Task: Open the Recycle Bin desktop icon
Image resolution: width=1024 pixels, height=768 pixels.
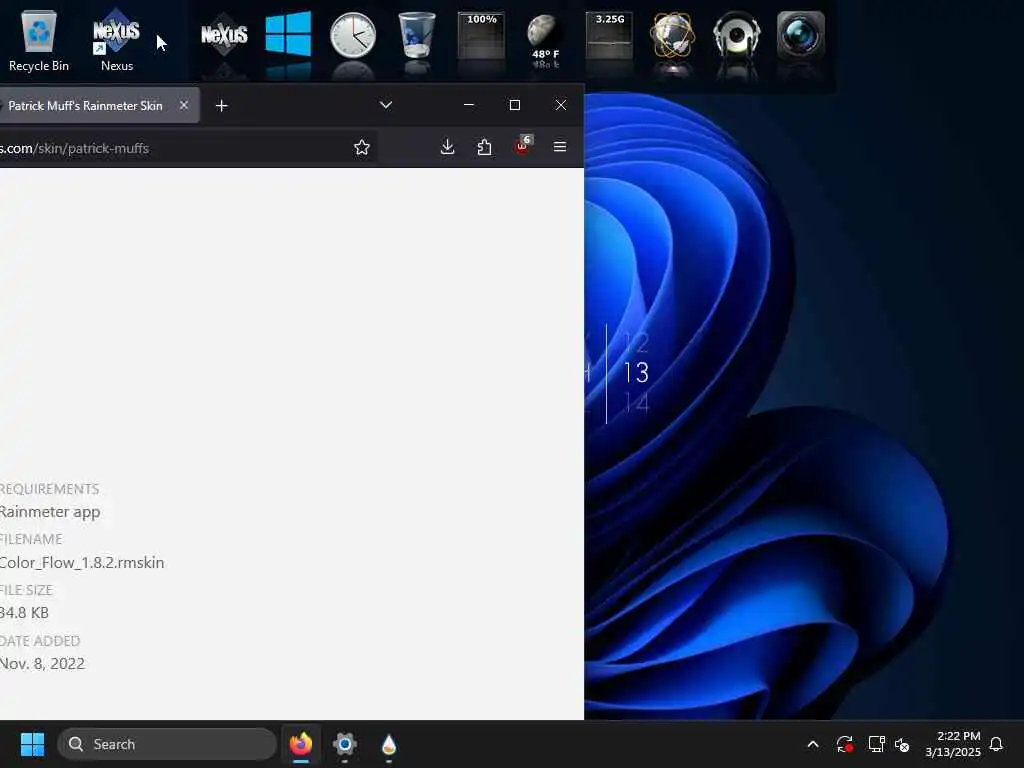Action: click(x=39, y=40)
